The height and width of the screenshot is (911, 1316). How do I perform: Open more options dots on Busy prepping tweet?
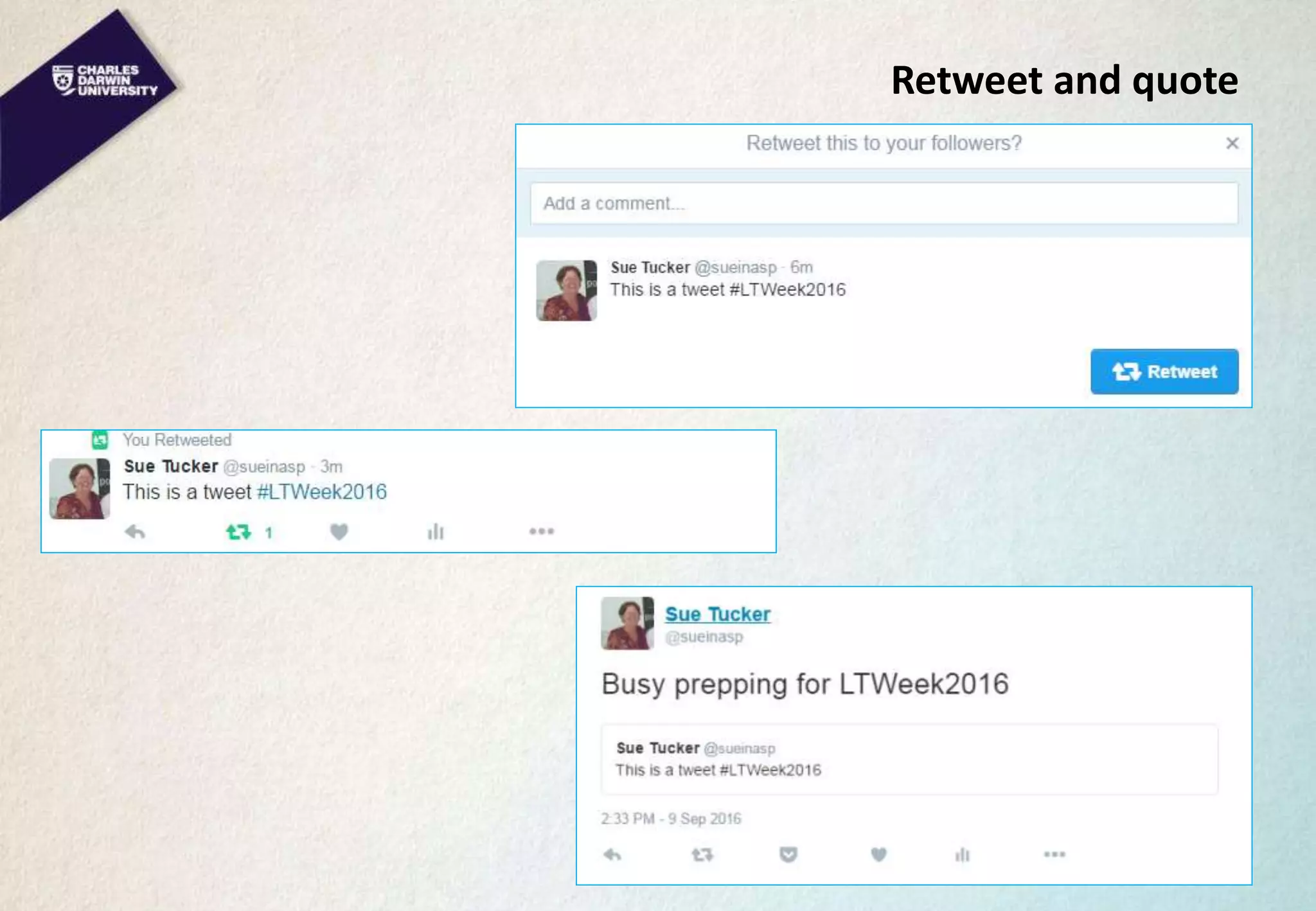coord(1054,854)
